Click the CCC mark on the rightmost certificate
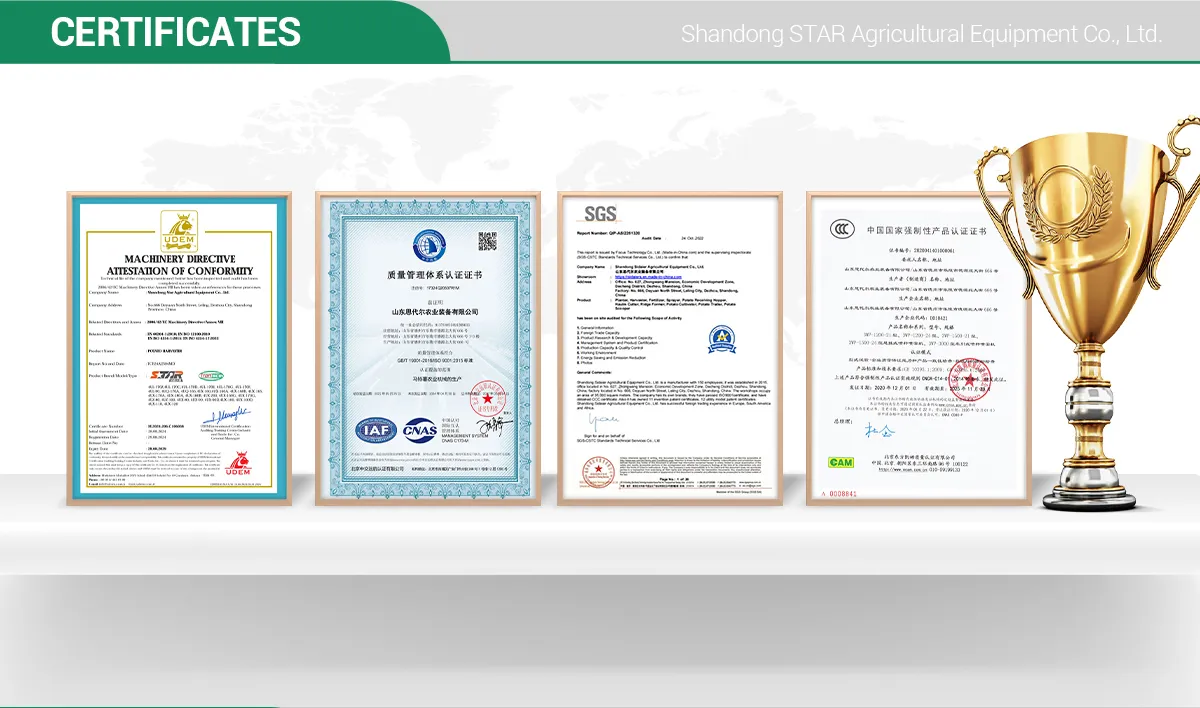Screen dimensions: 1200x708 (840, 230)
